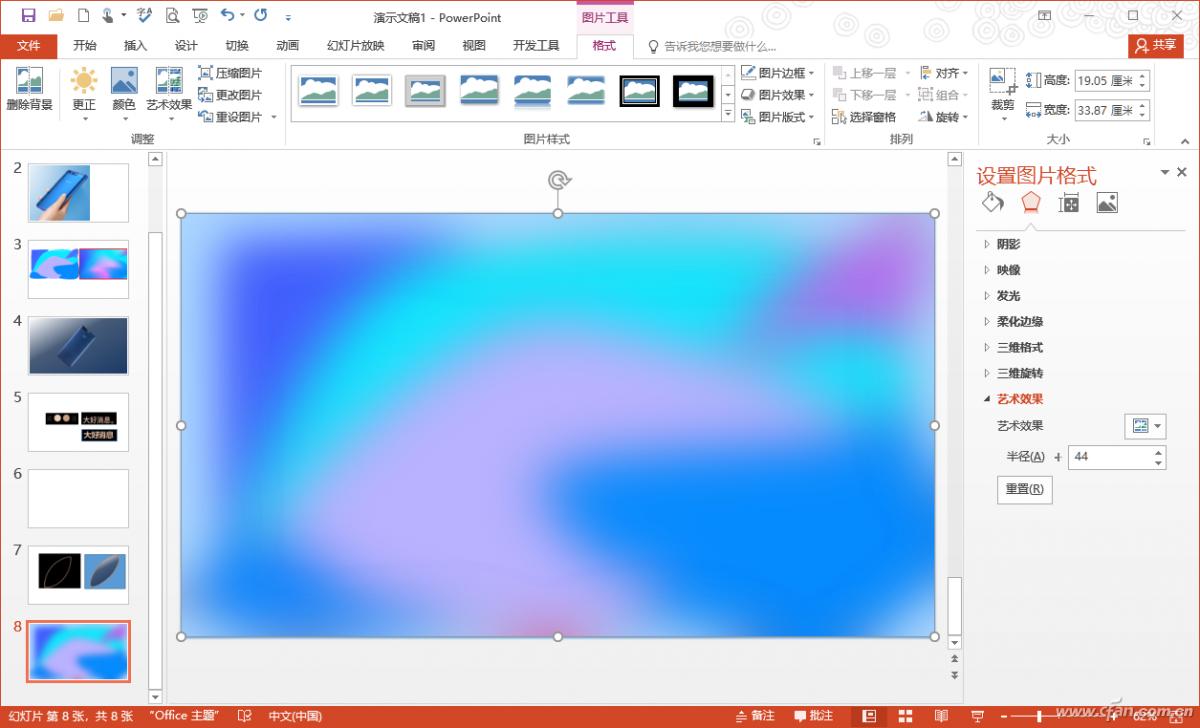1200x728 pixels.
Task: Click the 压缩图片 compress pictures icon
Action: pyautogui.click(x=228, y=72)
